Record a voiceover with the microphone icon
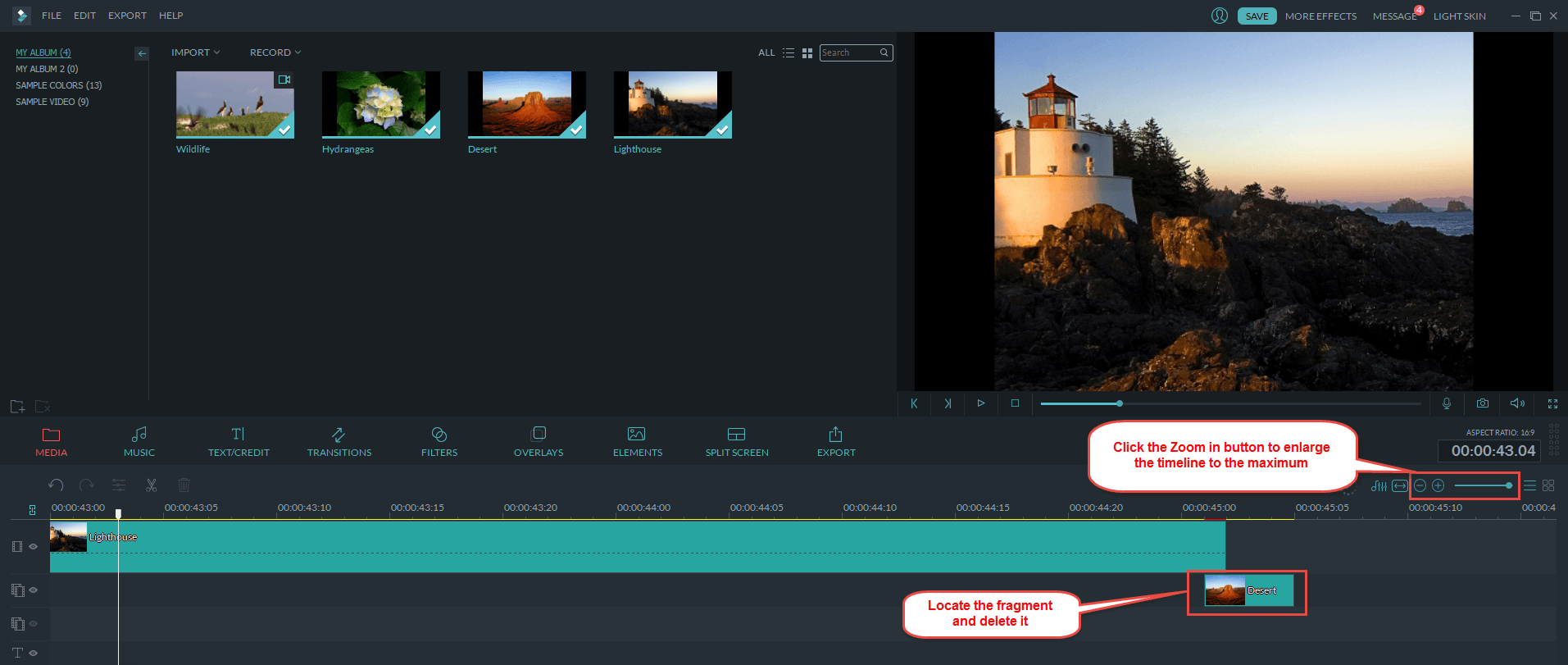The width and height of the screenshot is (1568, 665). 1447,403
